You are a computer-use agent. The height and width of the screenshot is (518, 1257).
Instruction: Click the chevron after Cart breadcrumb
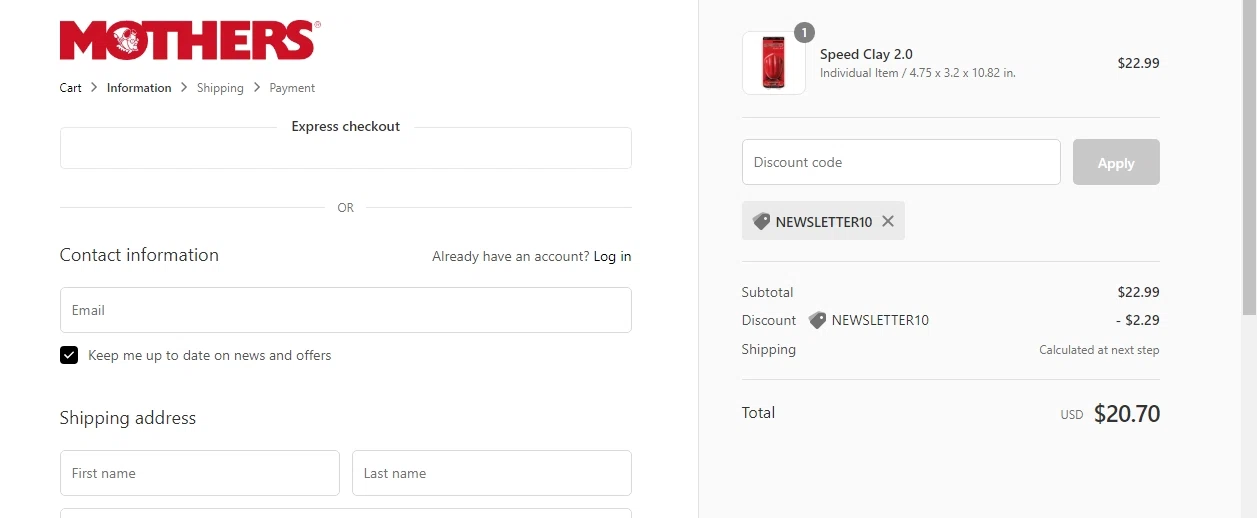tap(94, 87)
